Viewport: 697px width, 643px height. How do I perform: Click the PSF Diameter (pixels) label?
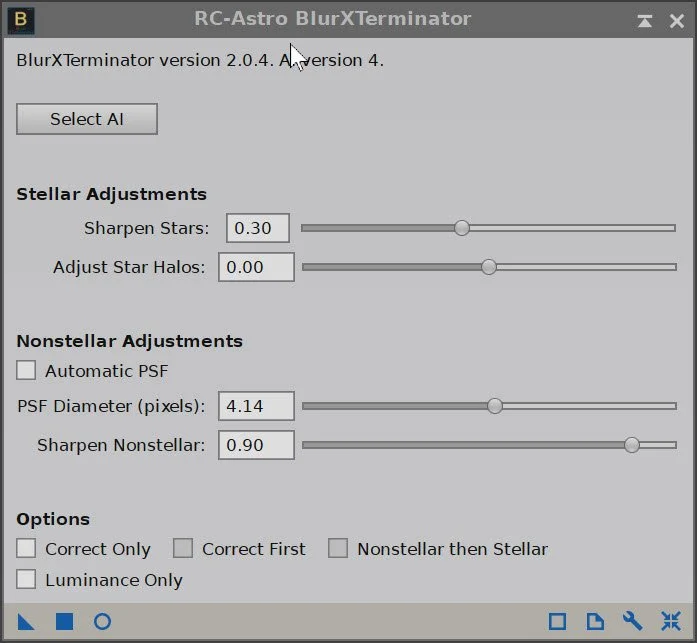(111, 406)
